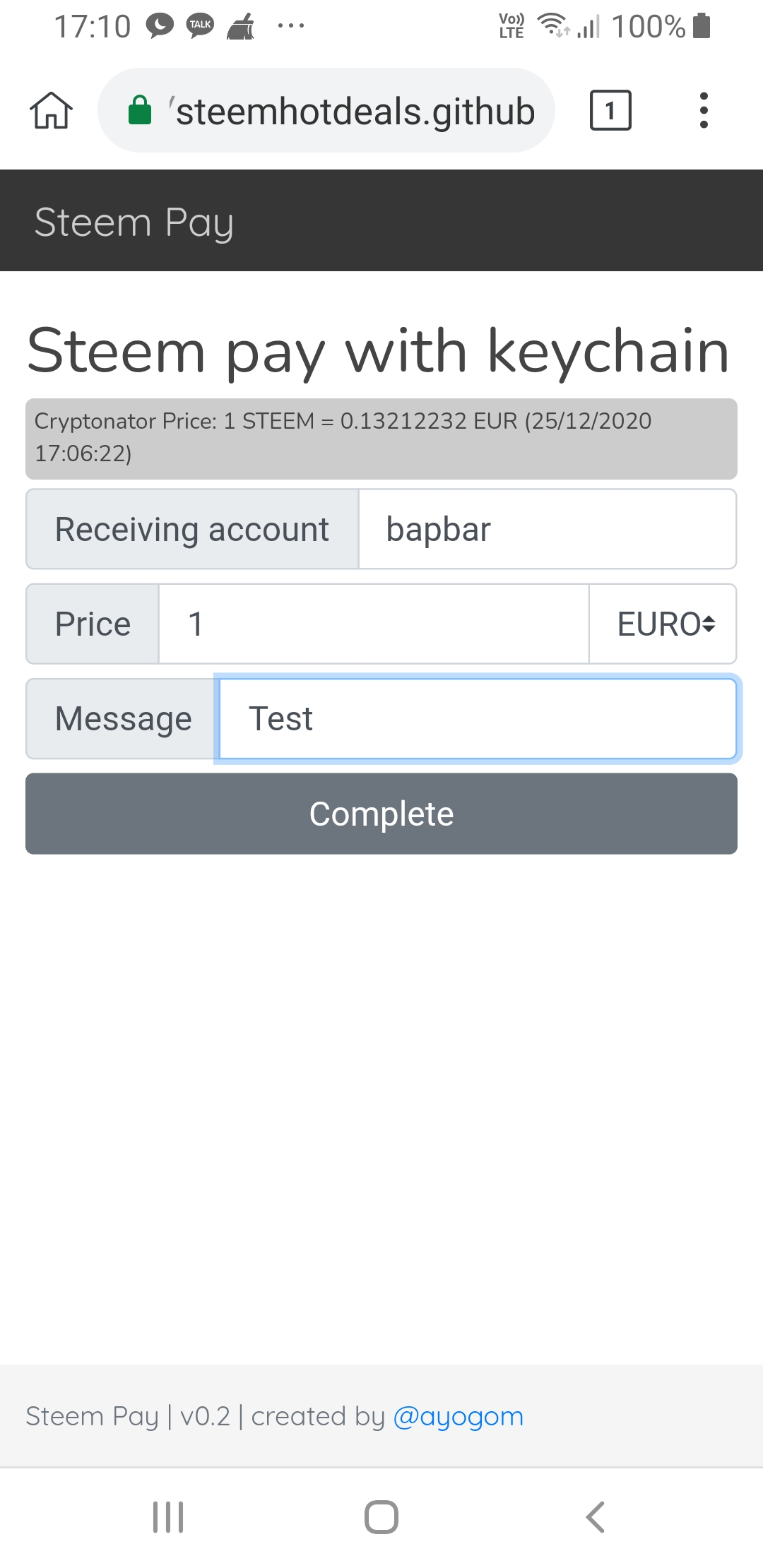
Task: Focus the Receiving account field containing bapbar
Action: 547,529
